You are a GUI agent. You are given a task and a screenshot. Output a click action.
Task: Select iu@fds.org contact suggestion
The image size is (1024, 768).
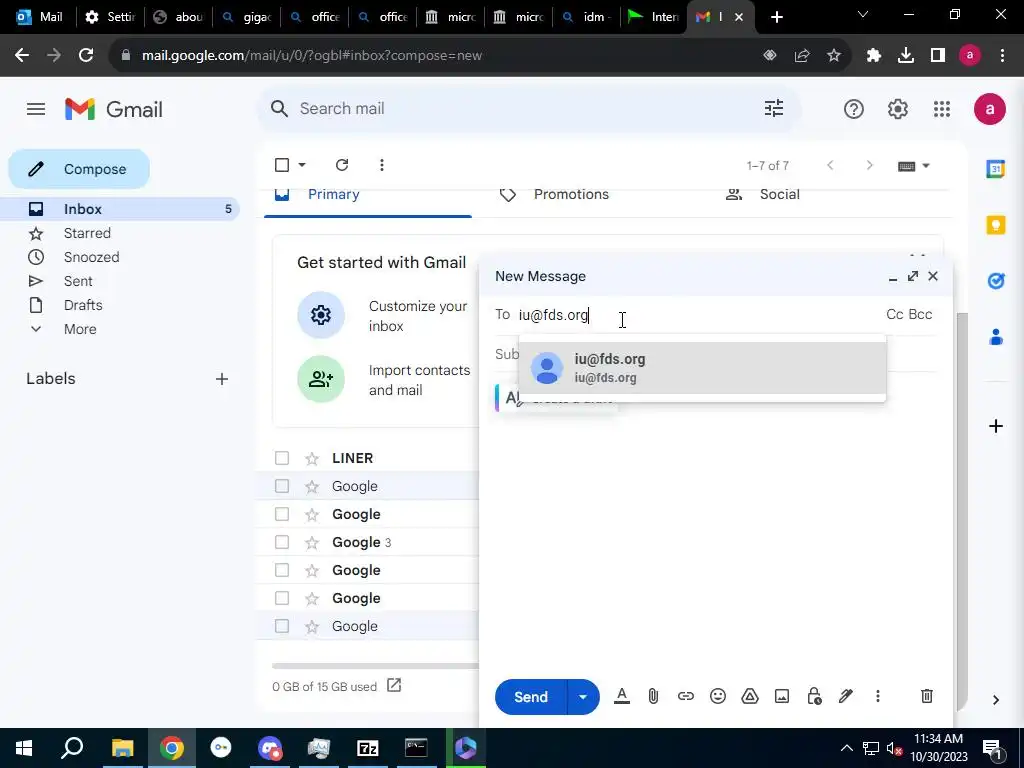coord(702,368)
